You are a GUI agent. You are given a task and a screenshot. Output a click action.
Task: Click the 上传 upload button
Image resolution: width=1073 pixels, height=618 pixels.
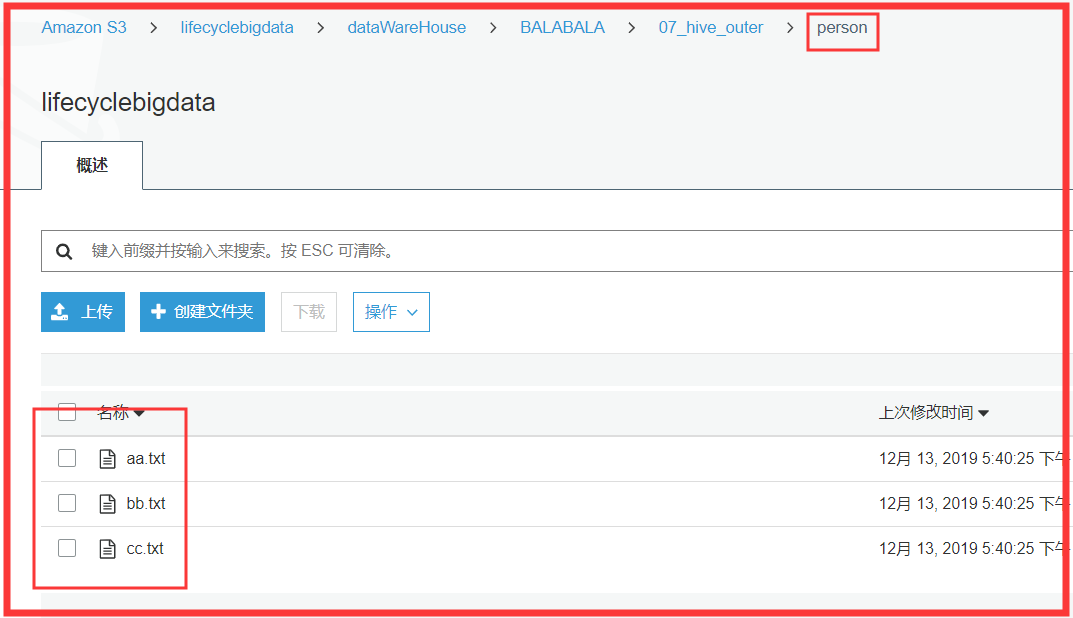(83, 312)
